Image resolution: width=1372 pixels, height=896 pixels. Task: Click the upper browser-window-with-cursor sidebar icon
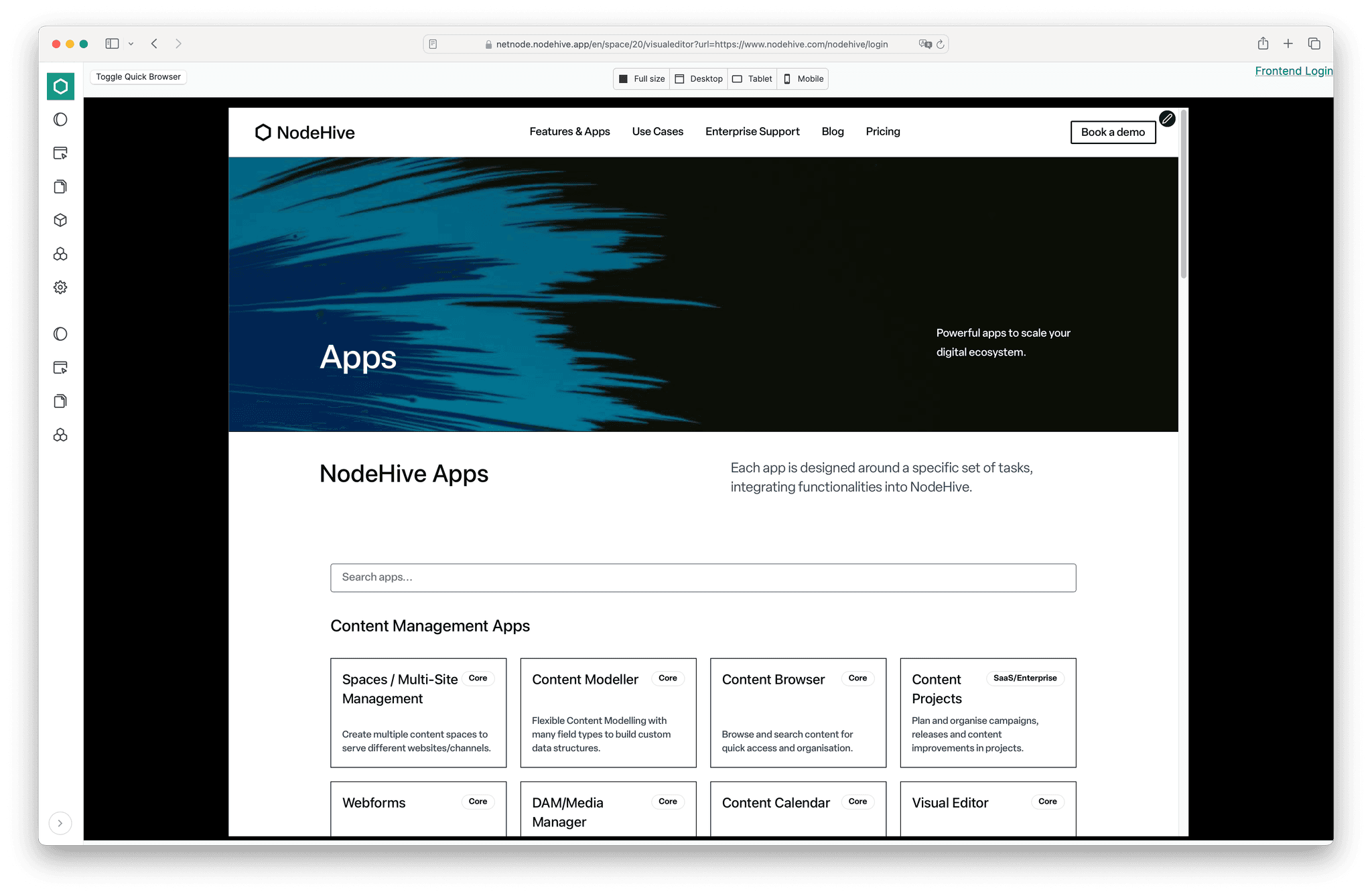click(x=60, y=153)
